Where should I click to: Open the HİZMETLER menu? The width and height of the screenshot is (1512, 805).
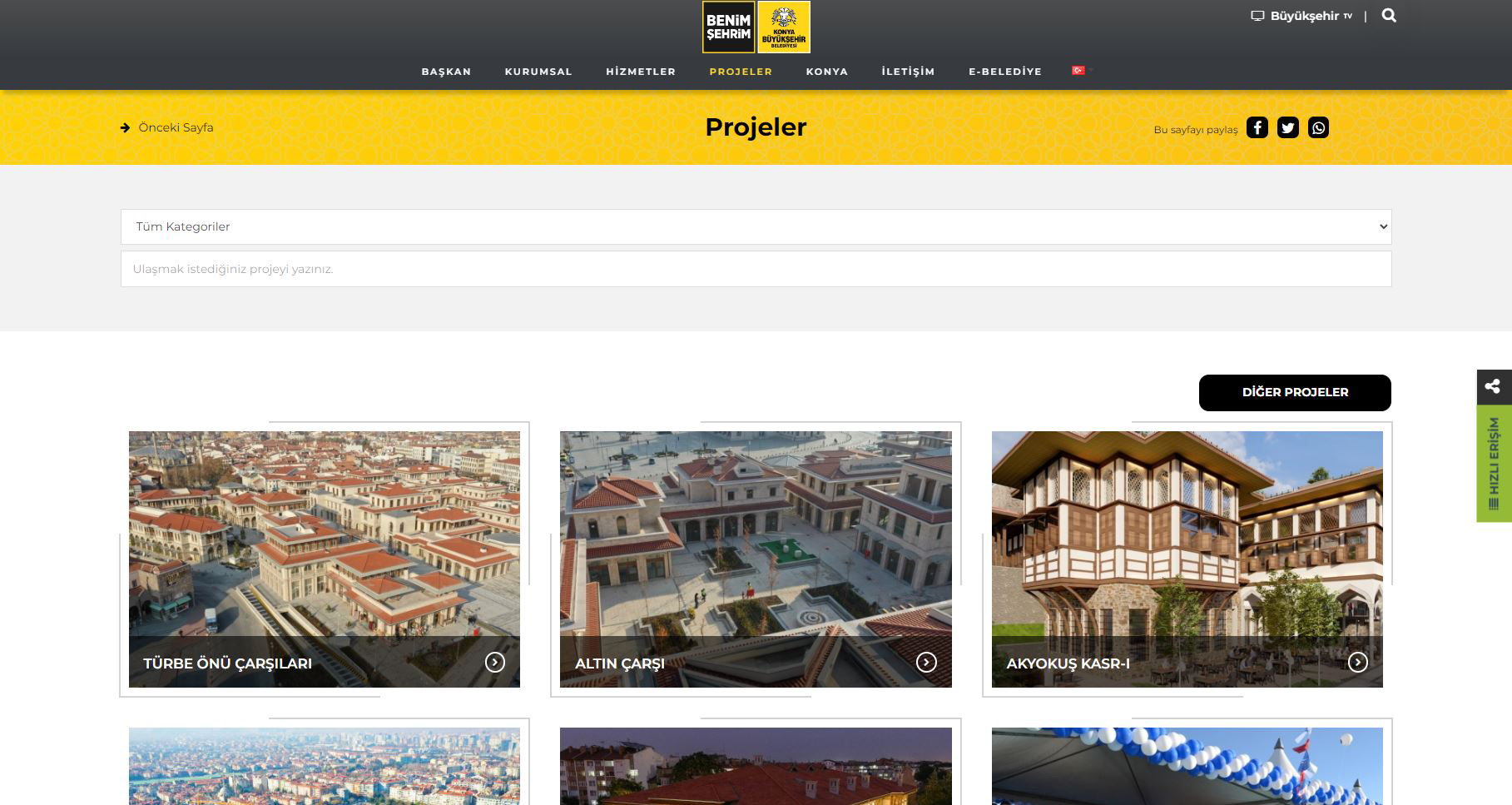click(641, 72)
